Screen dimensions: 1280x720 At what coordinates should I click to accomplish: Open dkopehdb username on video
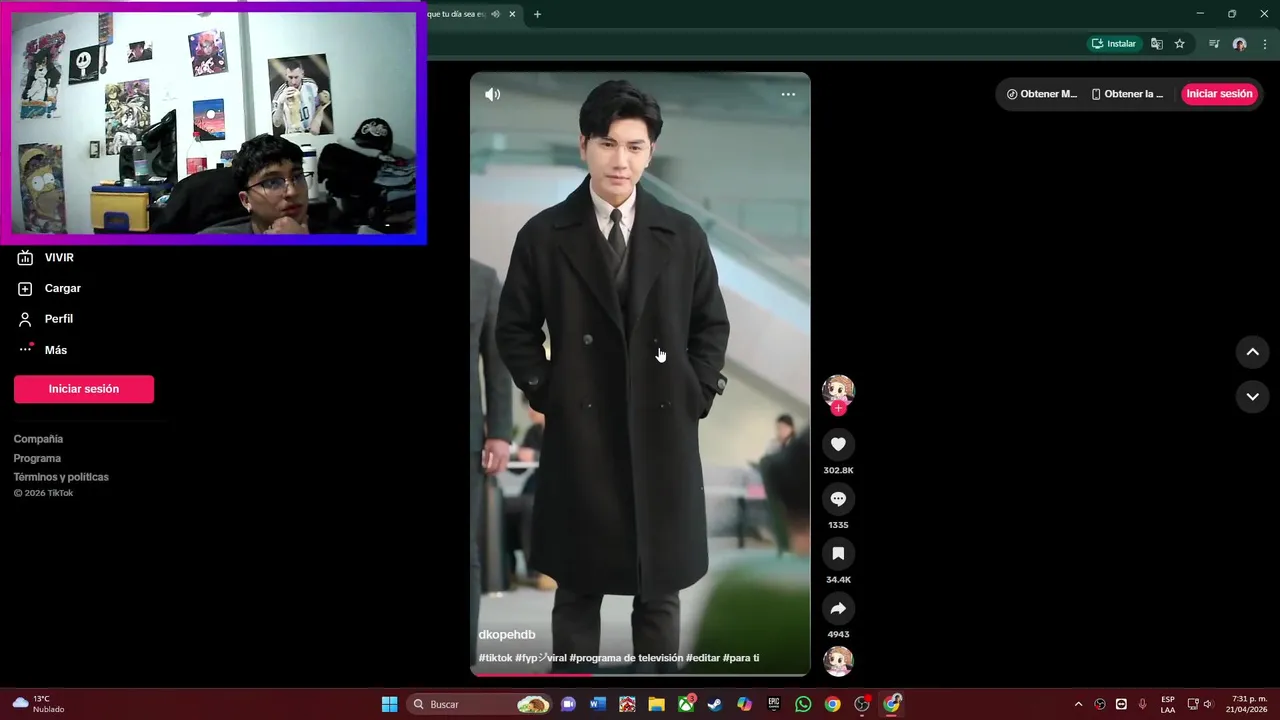507,635
